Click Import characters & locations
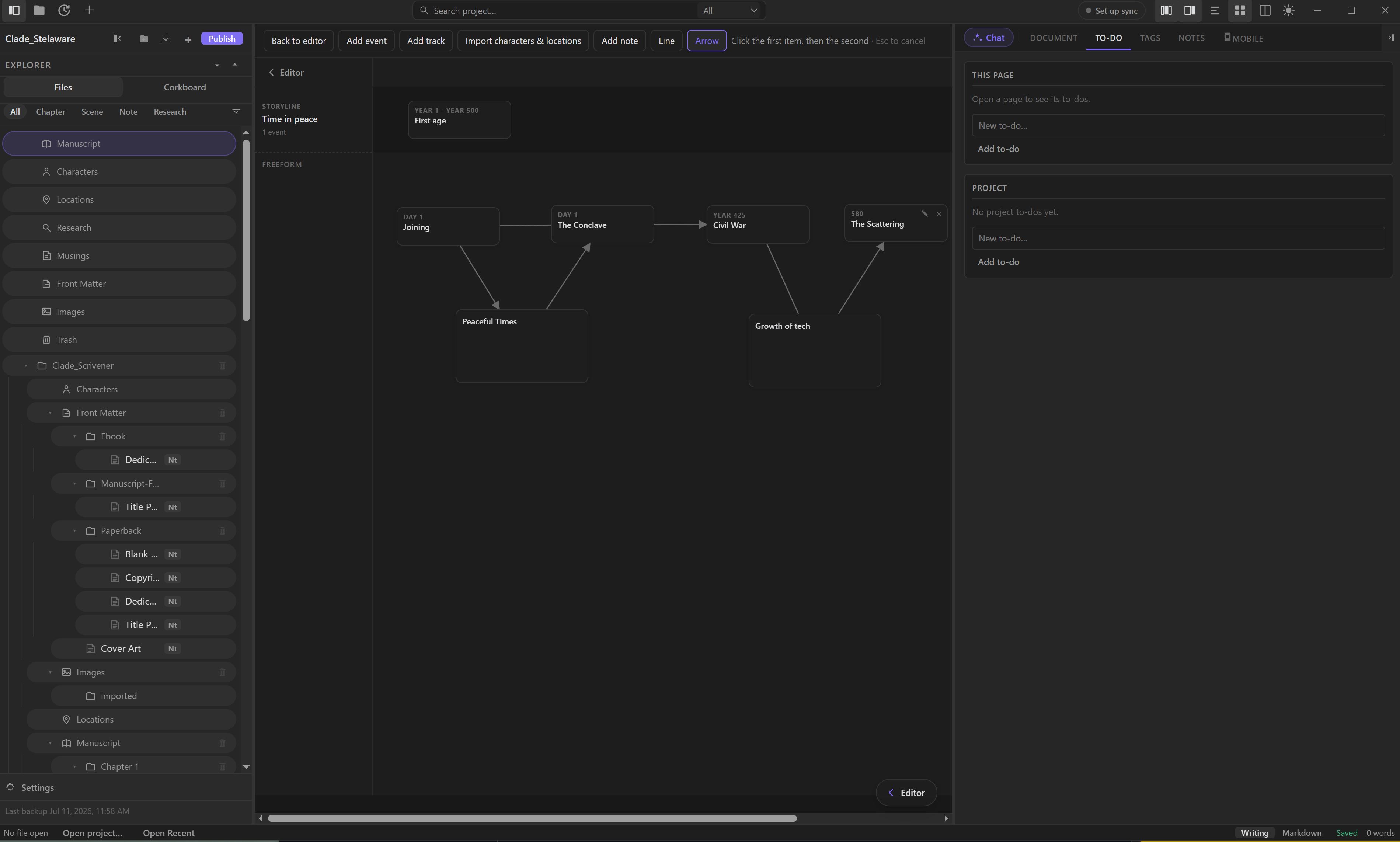This screenshot has width=1400, height=842. (522, 40)
